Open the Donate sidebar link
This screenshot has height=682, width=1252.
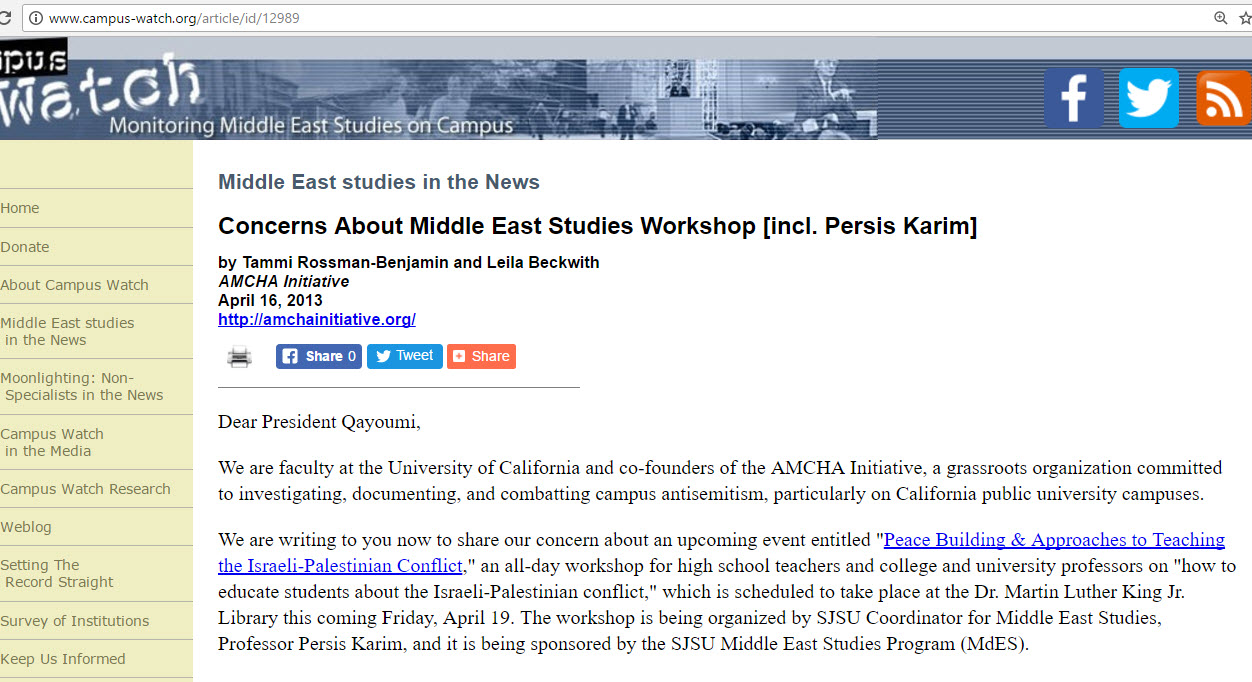(25, 247)
